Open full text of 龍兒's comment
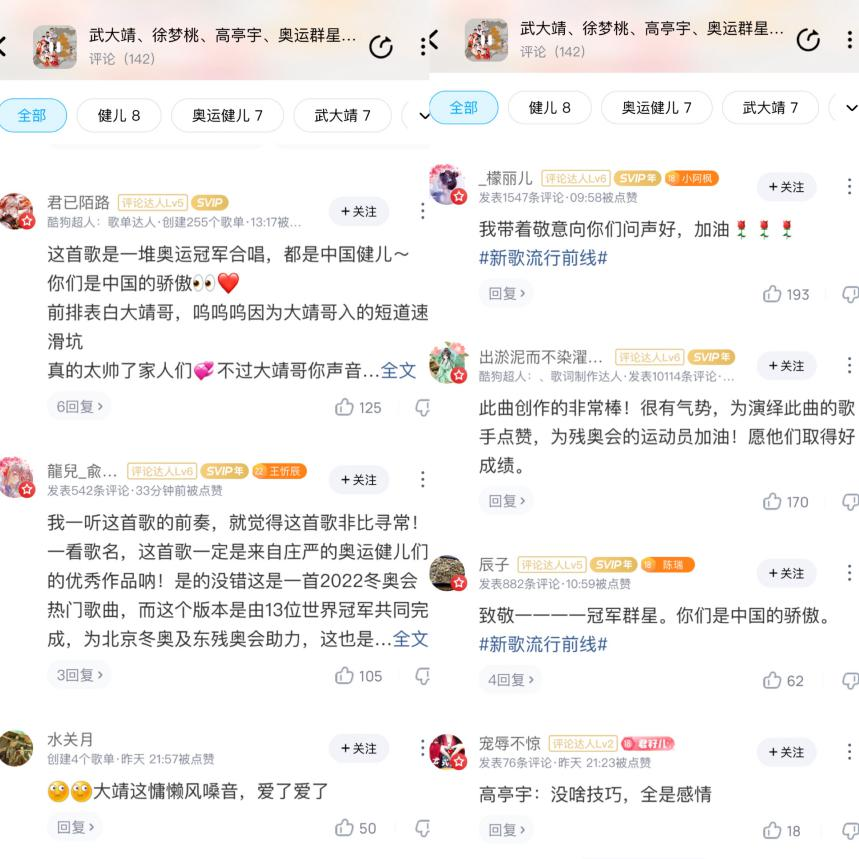The height and width of the screenshot is (859, 859). coord(410,639)
